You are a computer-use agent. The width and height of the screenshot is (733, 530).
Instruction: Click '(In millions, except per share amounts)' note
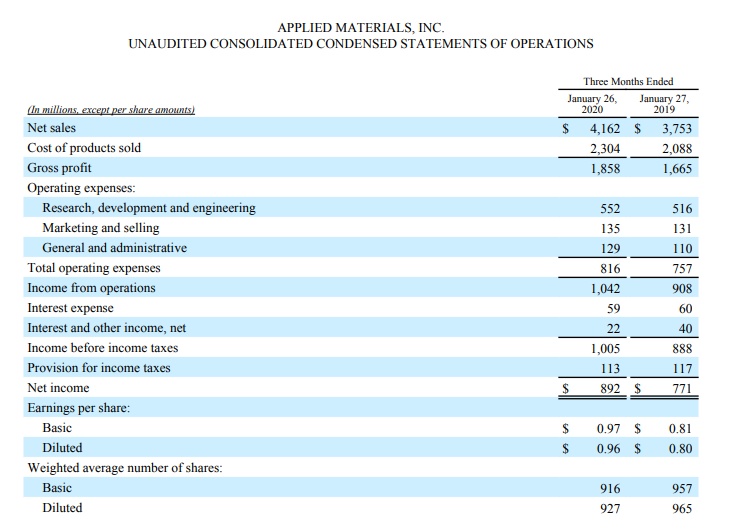(111, 110)
